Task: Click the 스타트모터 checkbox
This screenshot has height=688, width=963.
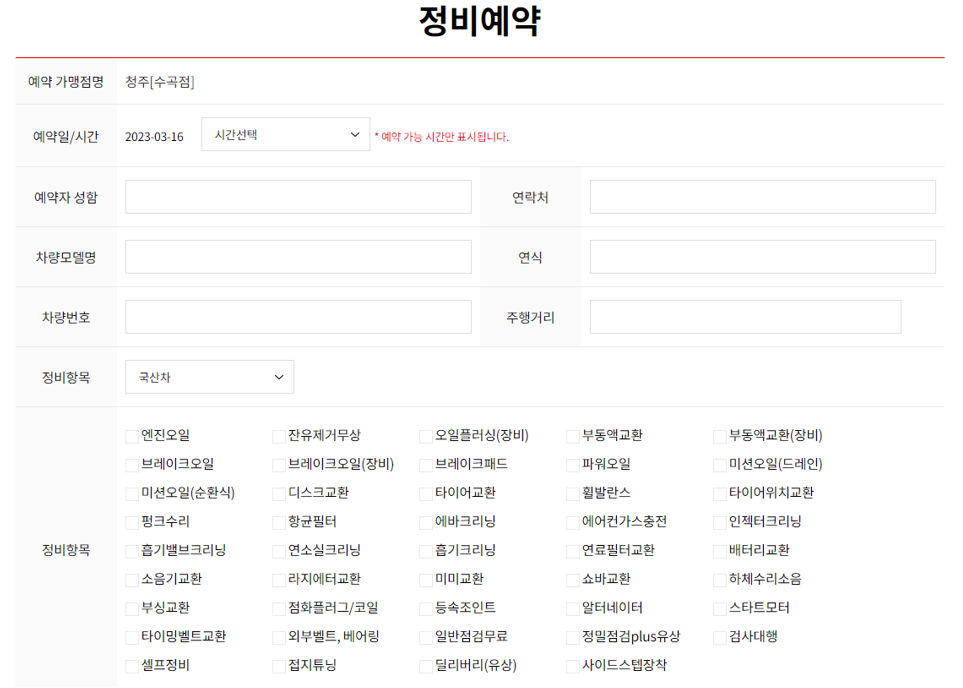Action: [x=720, y=609]
